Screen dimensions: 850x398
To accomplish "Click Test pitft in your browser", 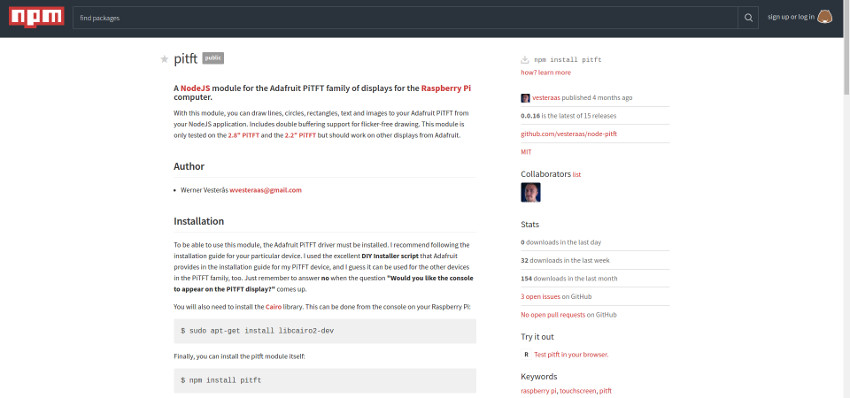I will pos(571,355).
